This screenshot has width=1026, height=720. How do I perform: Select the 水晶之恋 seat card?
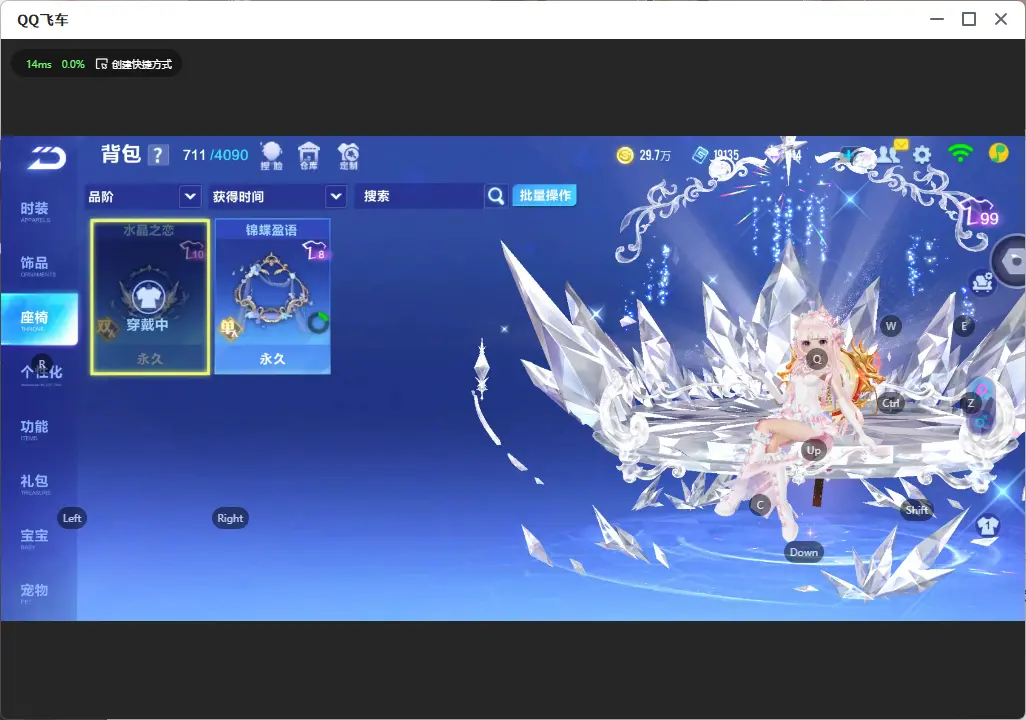150,297
